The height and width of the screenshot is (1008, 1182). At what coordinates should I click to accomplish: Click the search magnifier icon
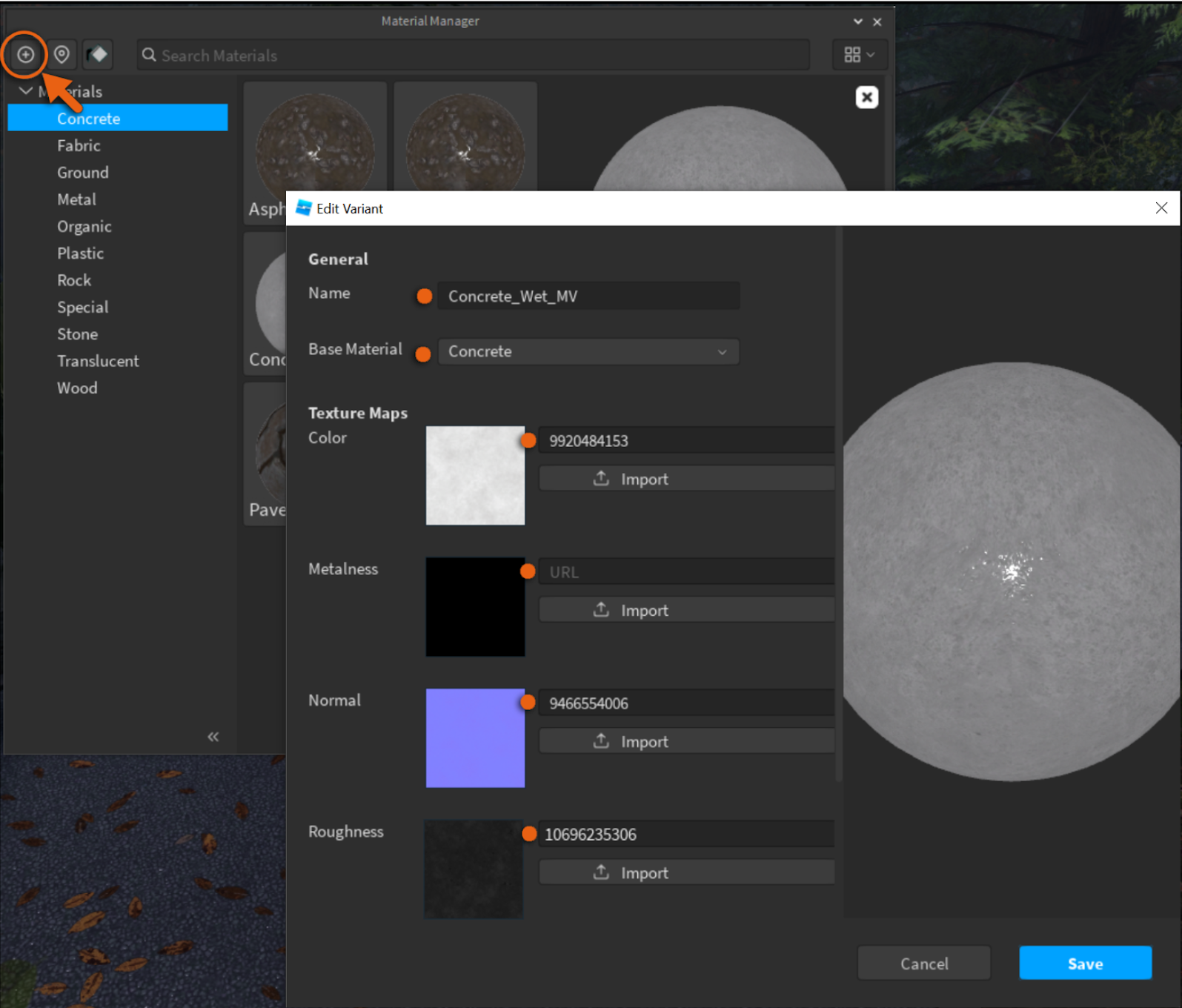(149, 56)
